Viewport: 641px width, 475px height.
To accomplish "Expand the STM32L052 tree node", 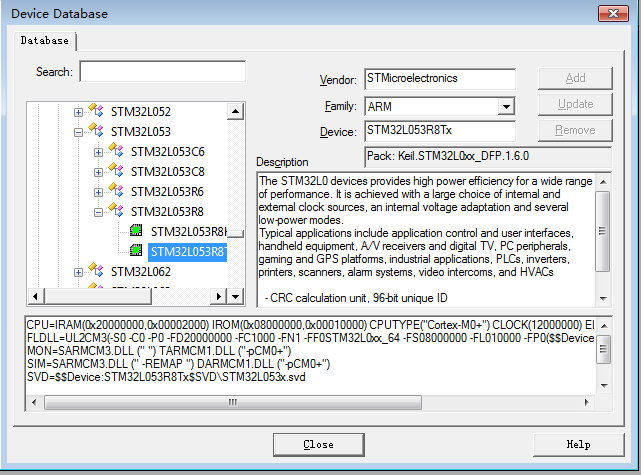I will click(78, 112).
